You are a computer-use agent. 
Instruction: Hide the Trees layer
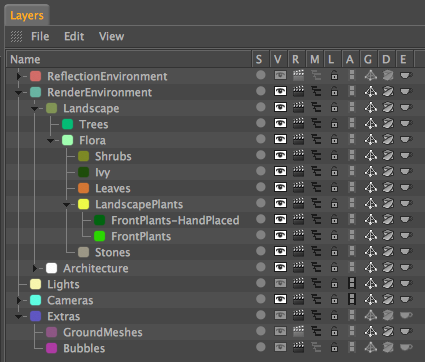tap(280, 123)
